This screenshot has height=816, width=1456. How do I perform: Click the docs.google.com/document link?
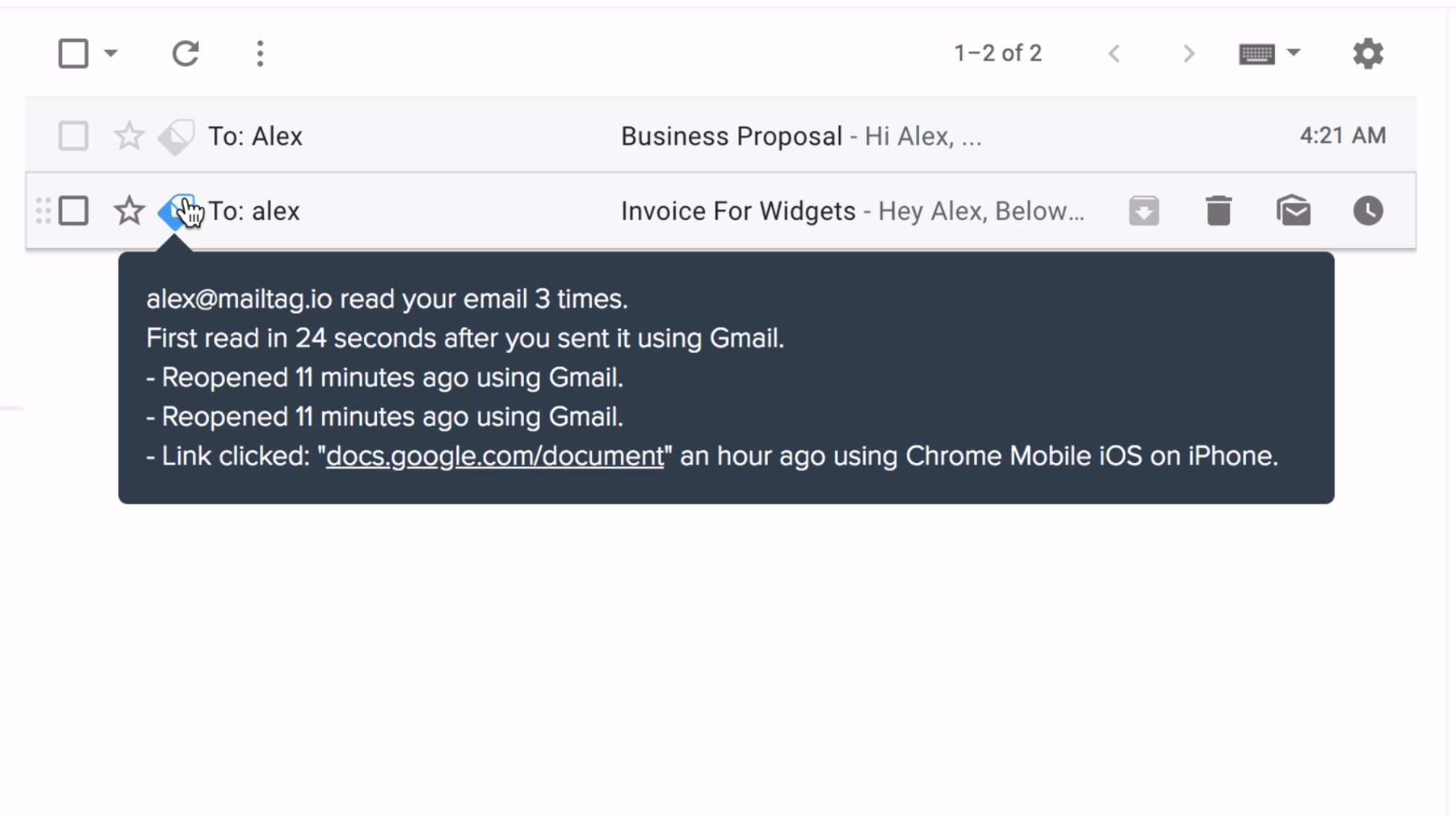(x=495, y=456)
